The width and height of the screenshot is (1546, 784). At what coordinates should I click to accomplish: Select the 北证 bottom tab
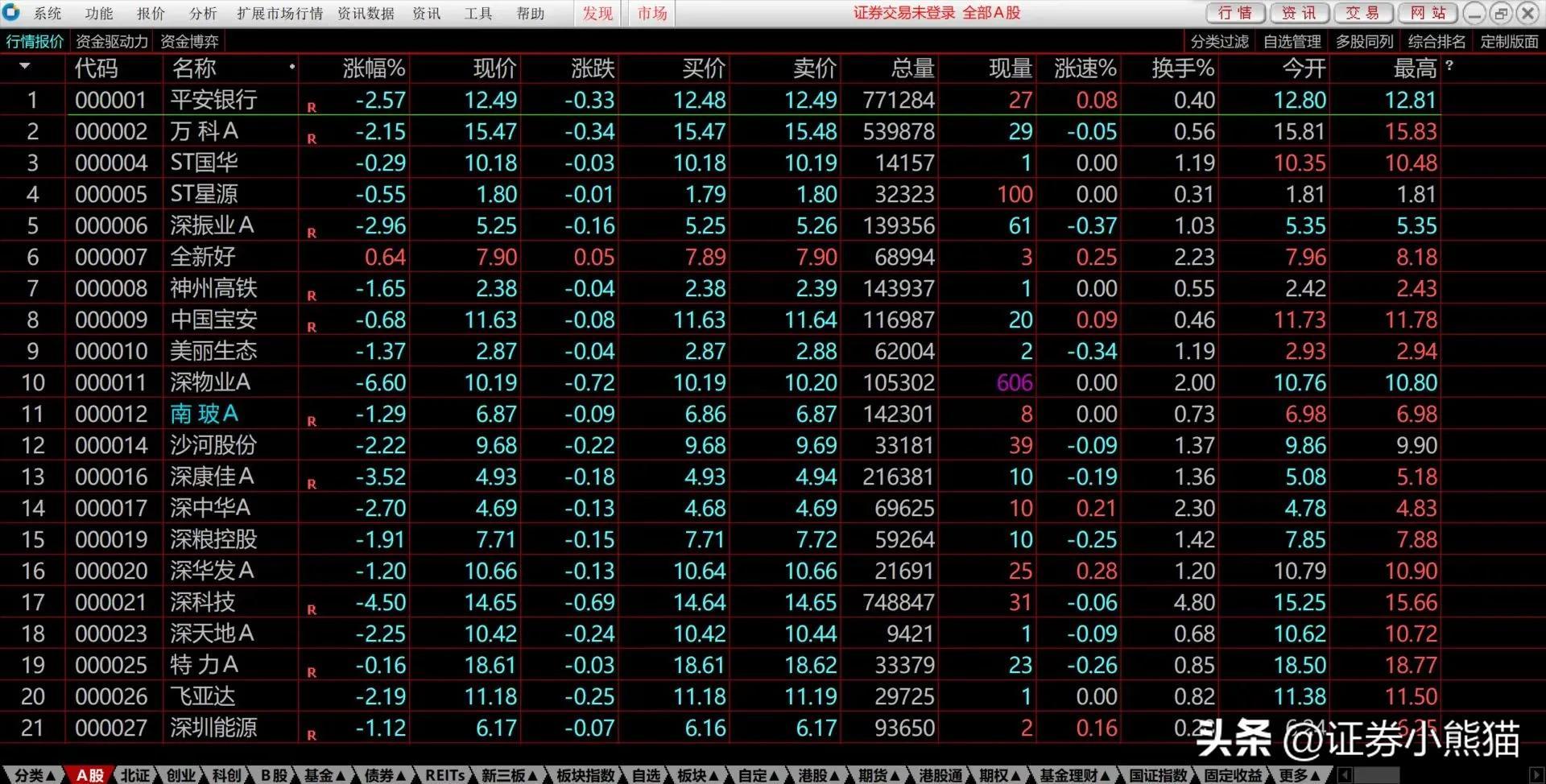point(135,775)
